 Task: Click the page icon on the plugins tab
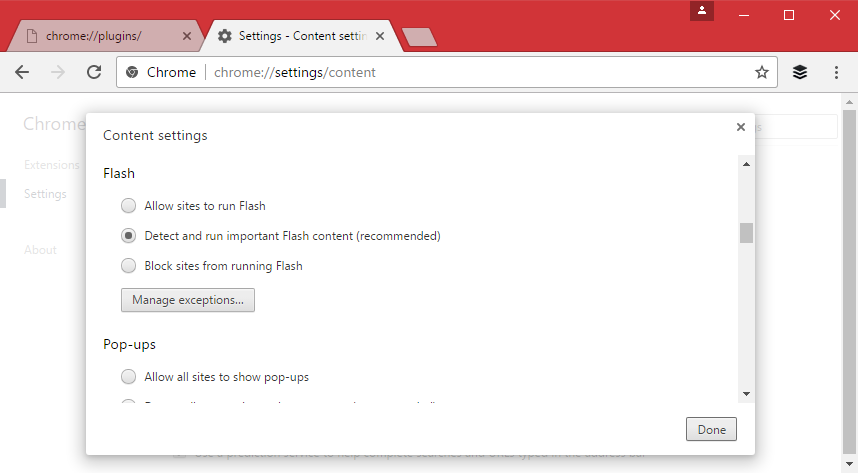pyautogui.click(x=32, y=36)
